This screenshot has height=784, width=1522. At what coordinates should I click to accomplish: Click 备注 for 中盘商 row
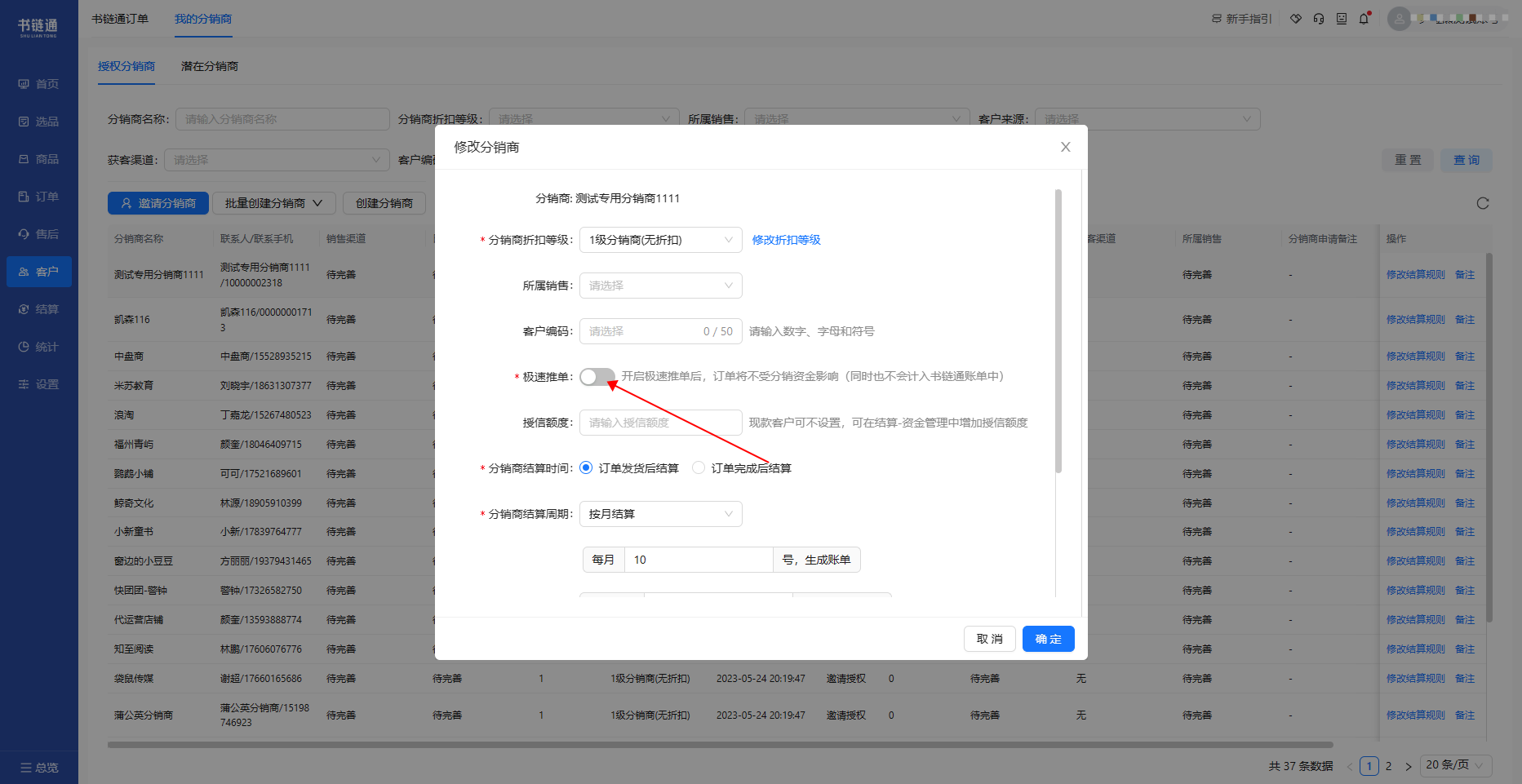[x=1465, y=357]
